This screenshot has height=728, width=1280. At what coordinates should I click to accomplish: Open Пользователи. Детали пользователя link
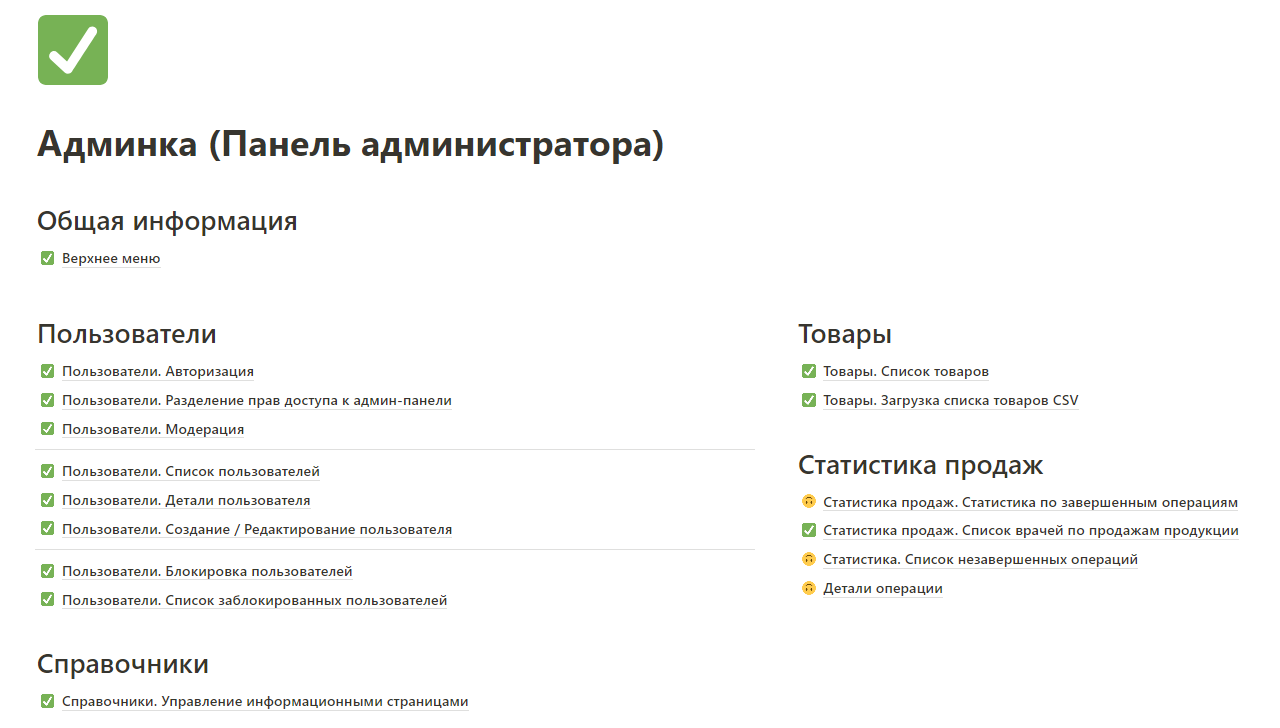click(x=186, y=500)
